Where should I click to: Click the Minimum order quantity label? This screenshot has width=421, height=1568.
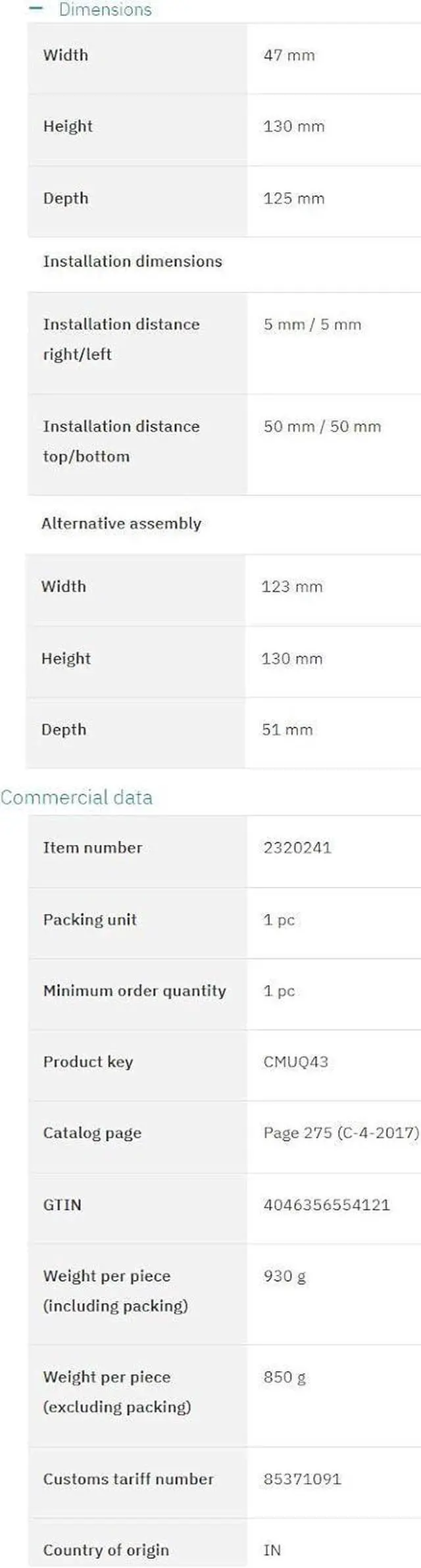point(134,990)
